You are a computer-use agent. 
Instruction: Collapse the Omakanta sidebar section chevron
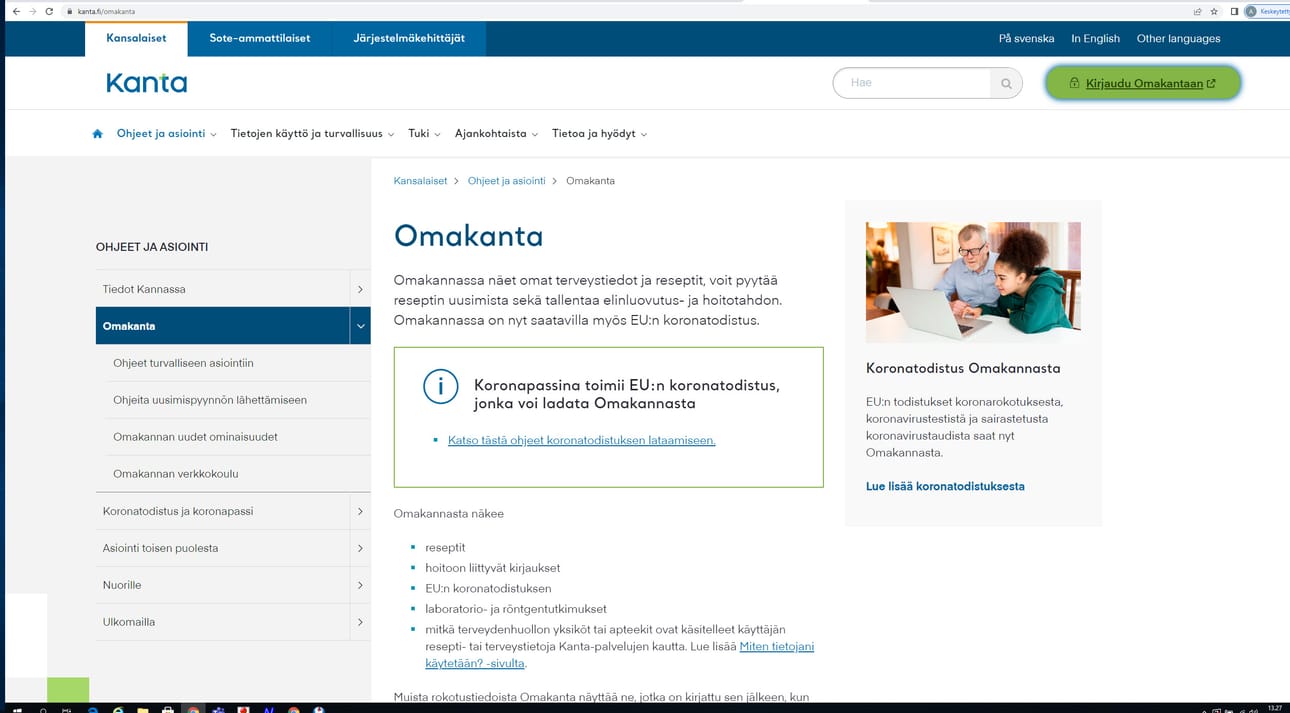click(360, 326)
